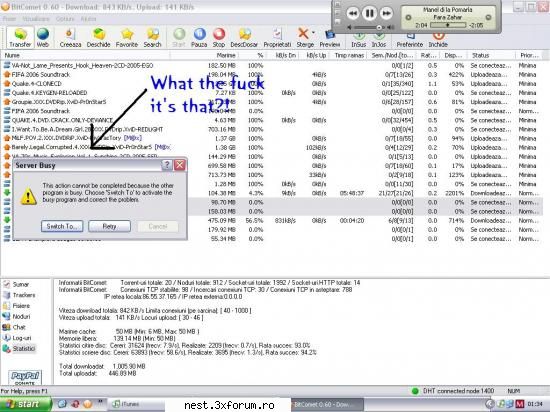Sort by the Status column header
The image size is (550, 412).
pyautogui.click(x=491, y=55)
